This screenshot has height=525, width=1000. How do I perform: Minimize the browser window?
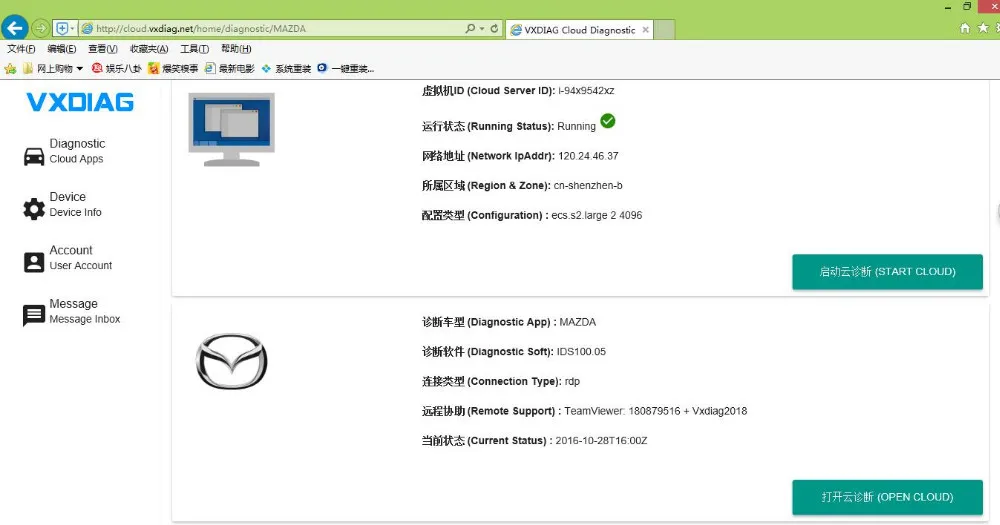[948, 7]
